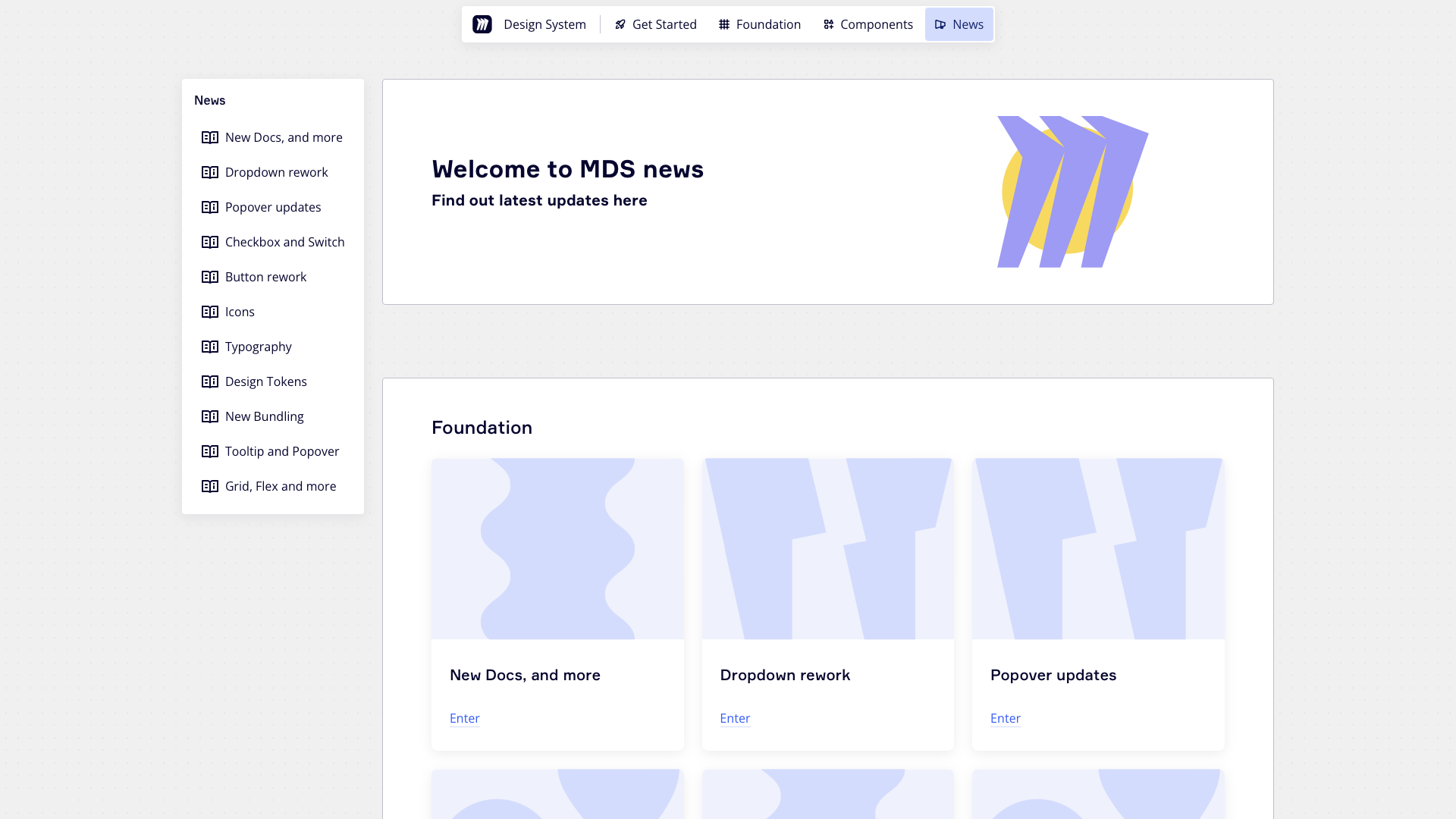Click book icon beside Checkbox and Switch

click(x=210, y=242)
